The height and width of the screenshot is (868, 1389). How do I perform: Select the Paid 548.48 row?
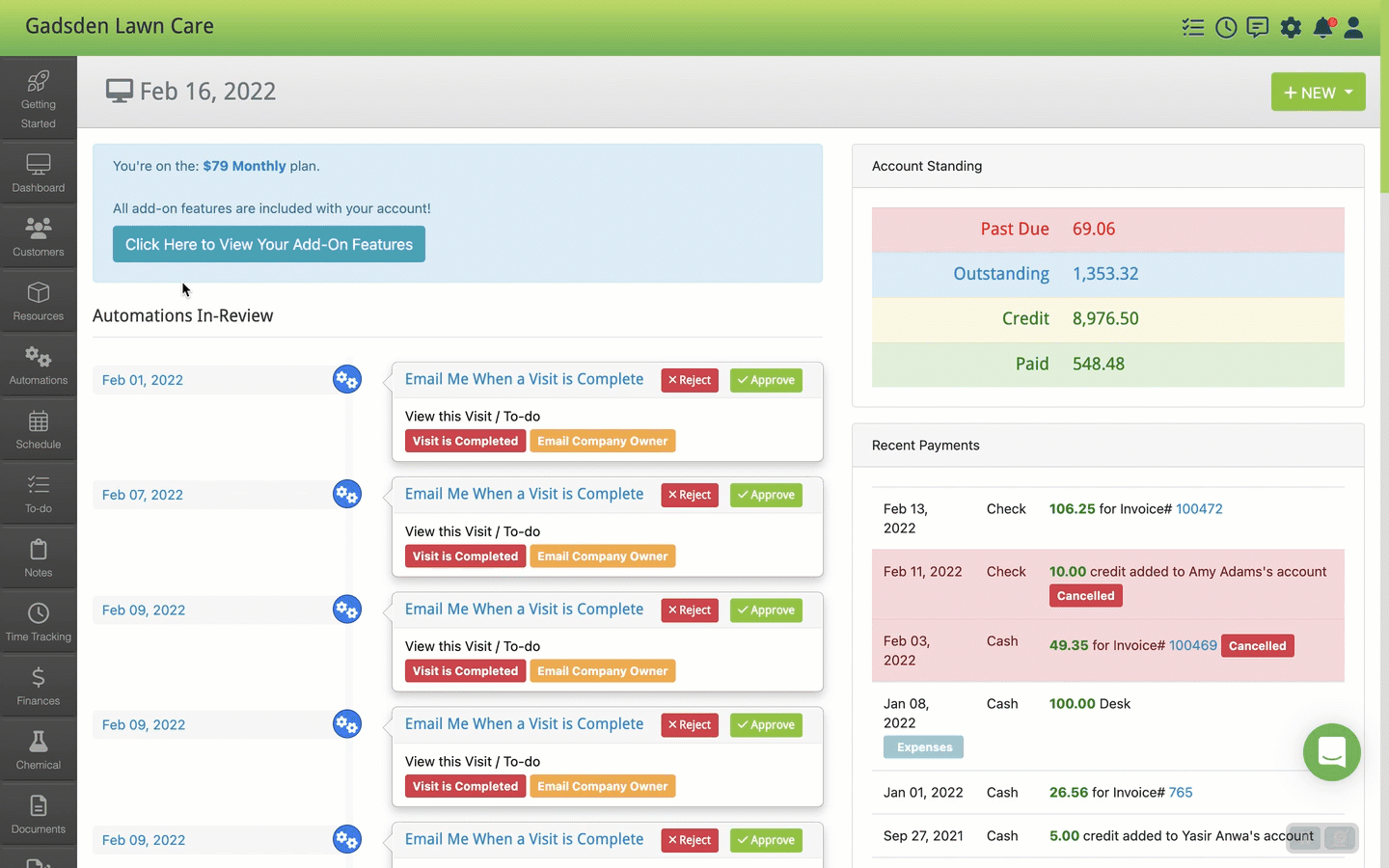tap(1108, 365)
